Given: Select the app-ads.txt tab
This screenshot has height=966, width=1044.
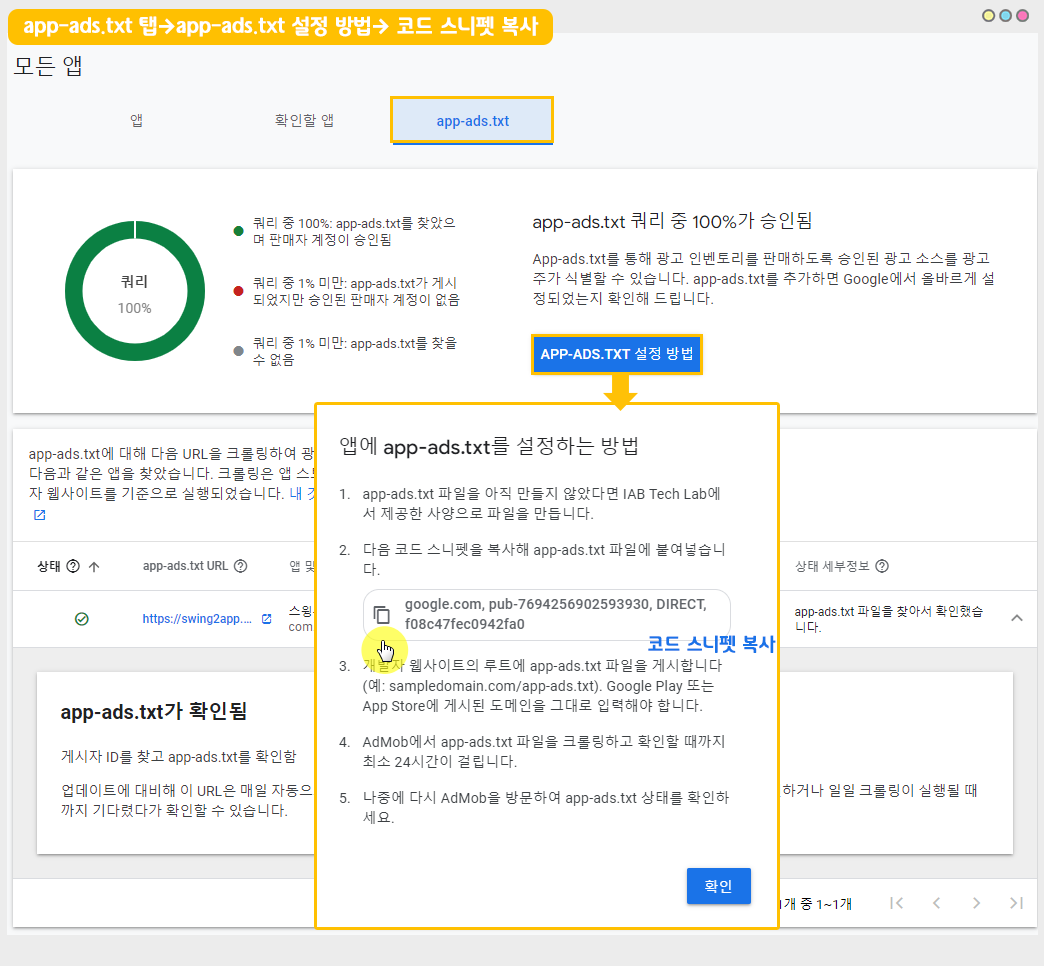Looking at the screenshot, I should coord(472,121).
